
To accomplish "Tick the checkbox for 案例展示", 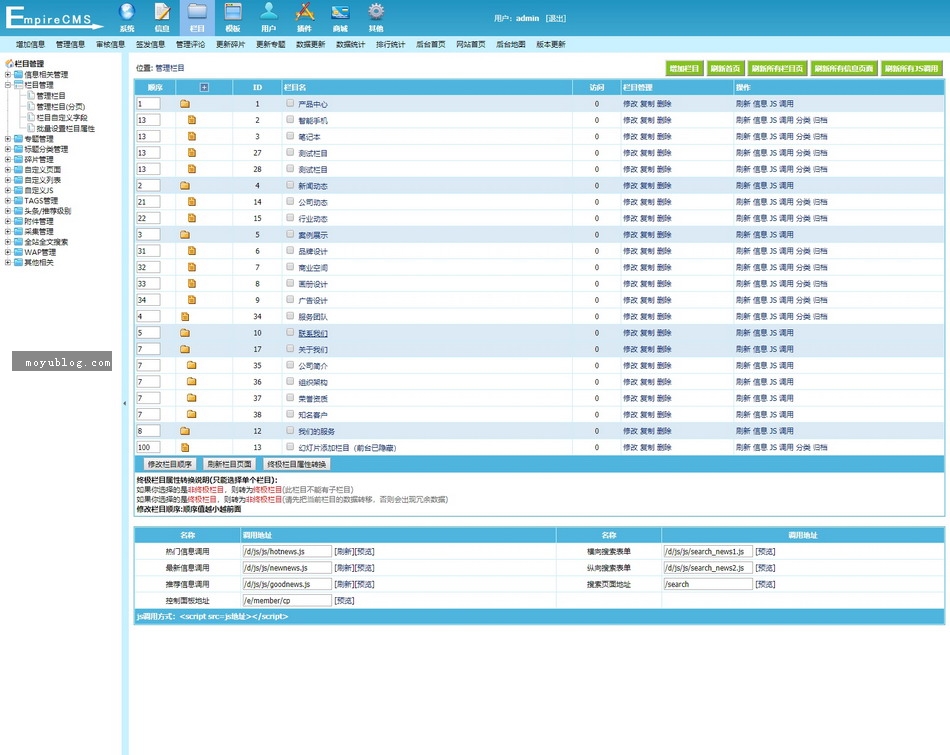I will point(290,234).
